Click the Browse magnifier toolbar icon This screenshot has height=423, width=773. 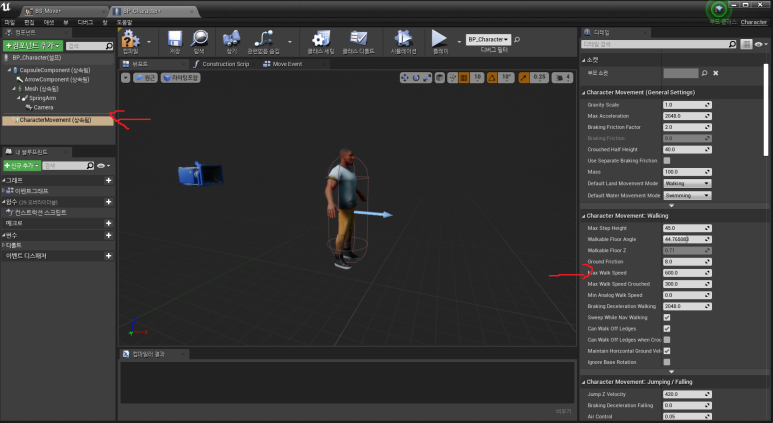tap(199, 39)
